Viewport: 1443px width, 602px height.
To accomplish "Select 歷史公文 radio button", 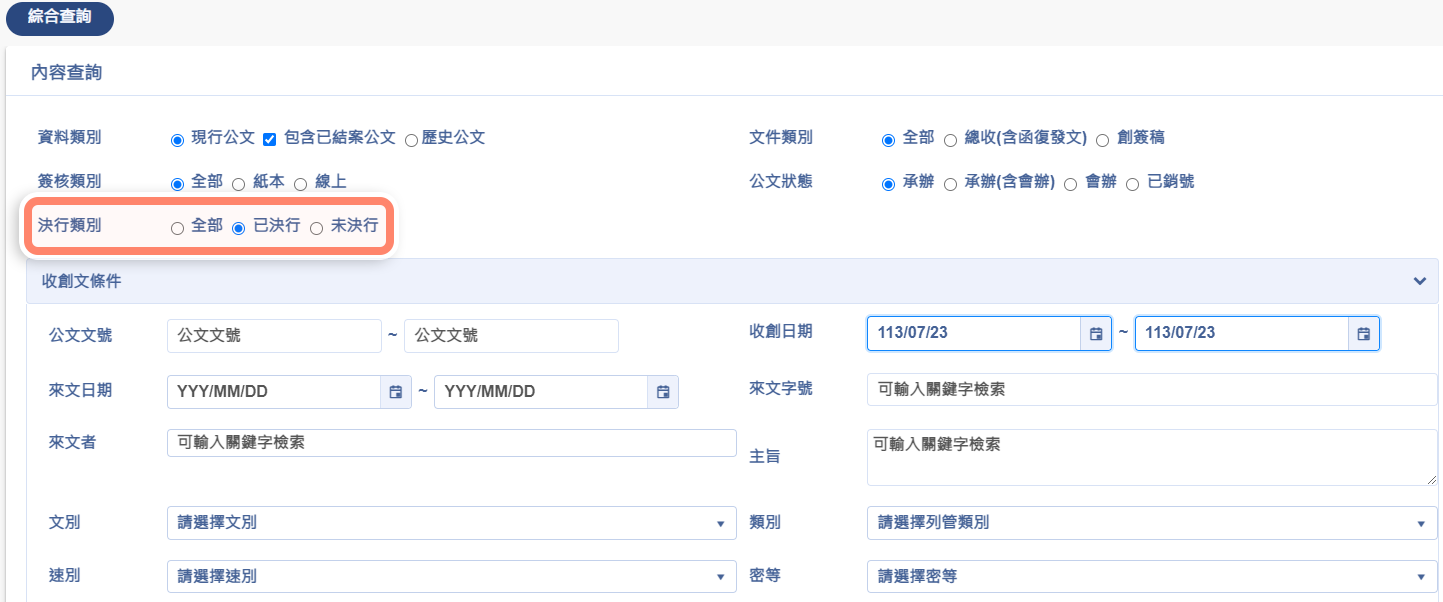I will click(411, 140).
